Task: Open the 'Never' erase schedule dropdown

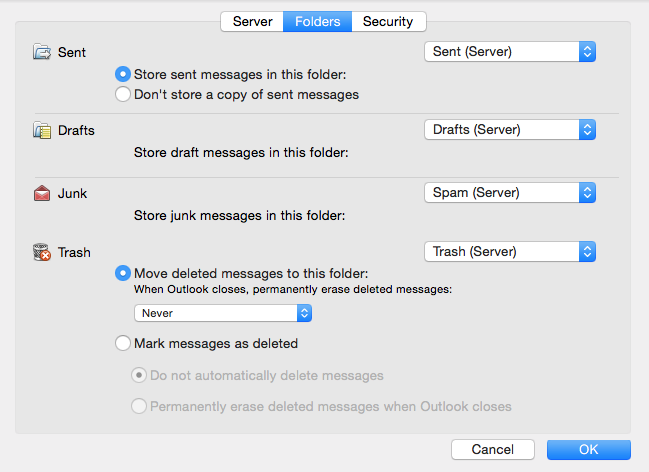Action: pyautogui.click(x=223, y=313)
